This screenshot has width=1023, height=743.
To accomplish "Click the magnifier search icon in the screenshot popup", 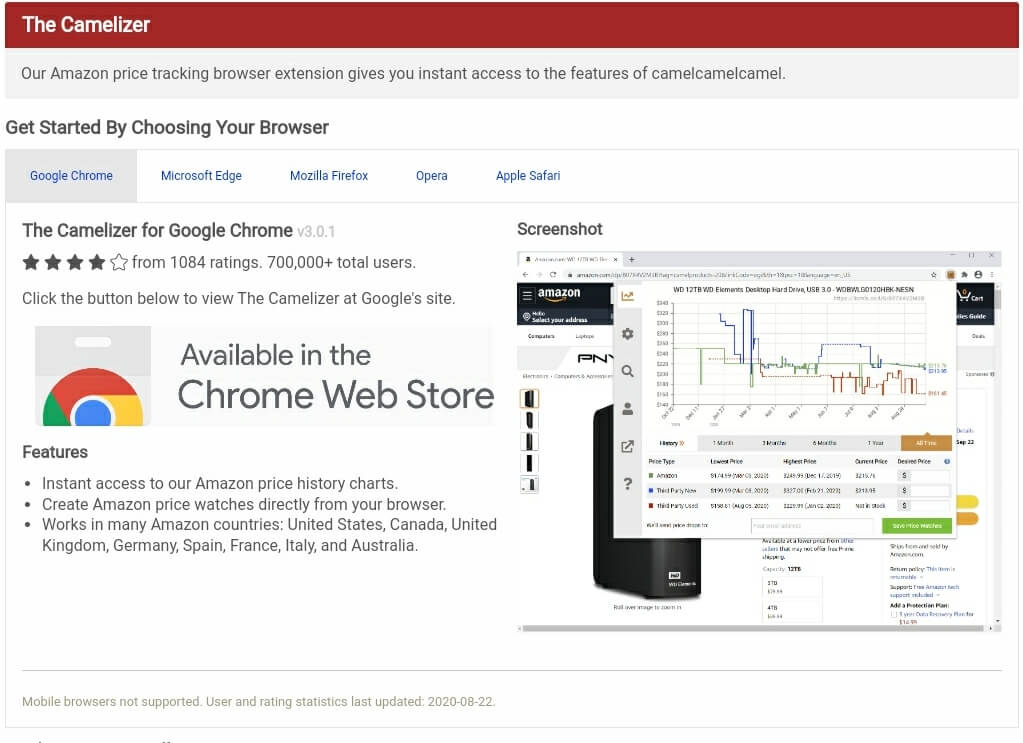I will tap(627, 371).
